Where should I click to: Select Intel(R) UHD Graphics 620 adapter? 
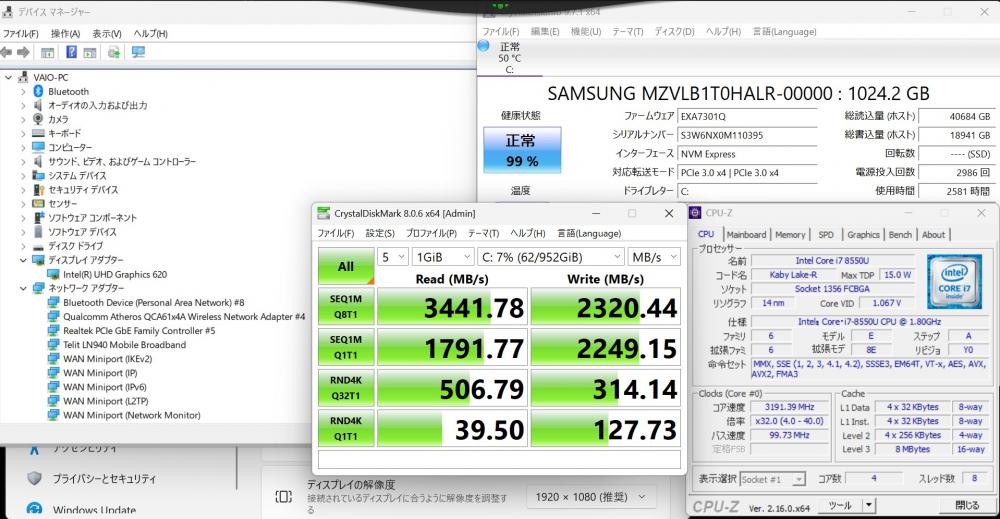pyautogui.click(x=115, y=274)
